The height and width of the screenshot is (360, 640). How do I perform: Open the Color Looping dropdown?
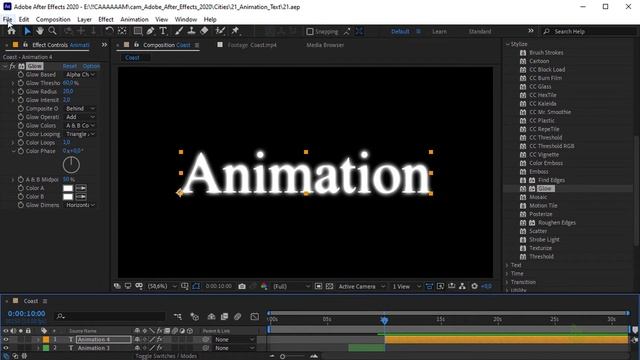80,134
